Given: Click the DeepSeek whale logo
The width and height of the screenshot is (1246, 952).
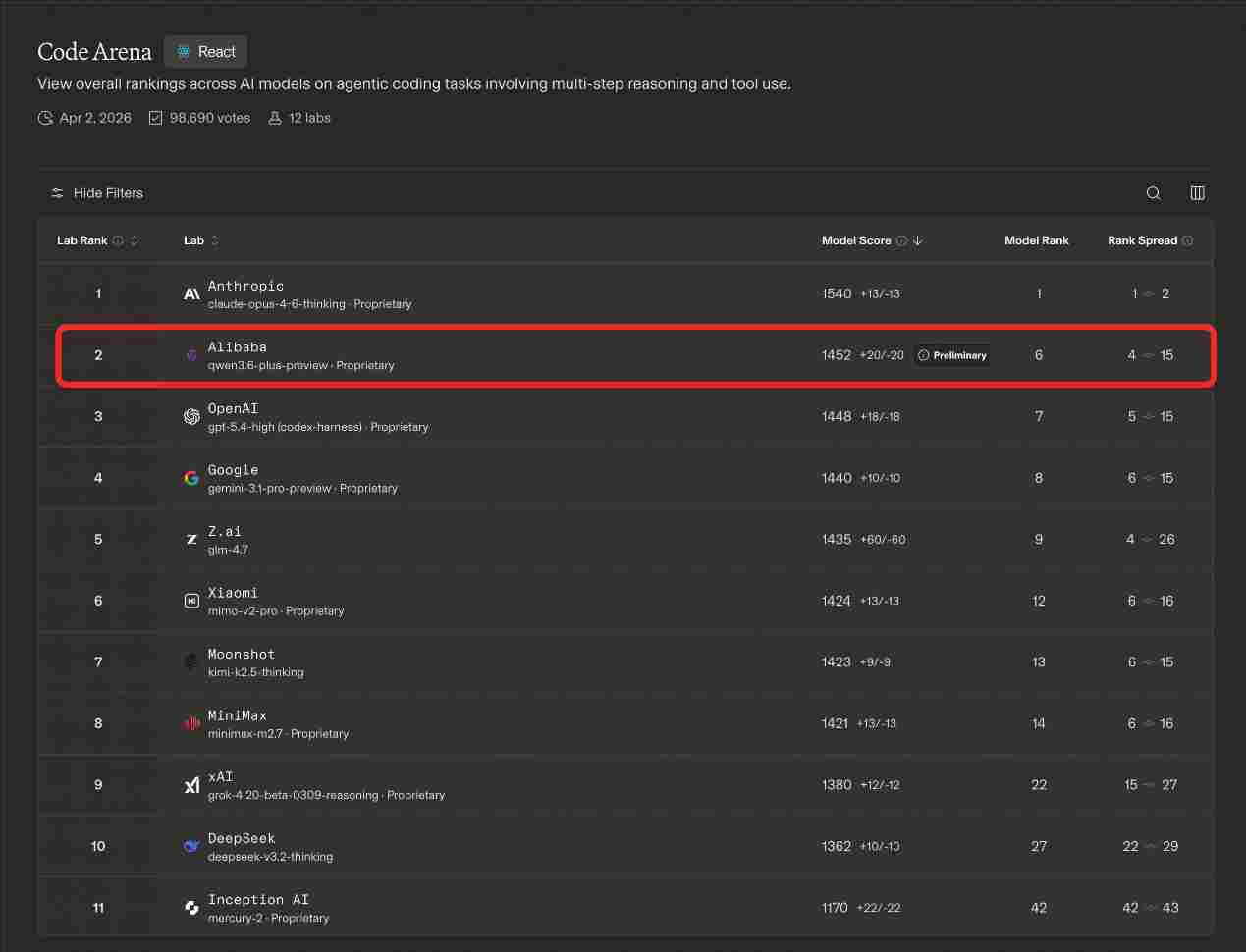Looking at the screenshot, I should coord(191,846).
